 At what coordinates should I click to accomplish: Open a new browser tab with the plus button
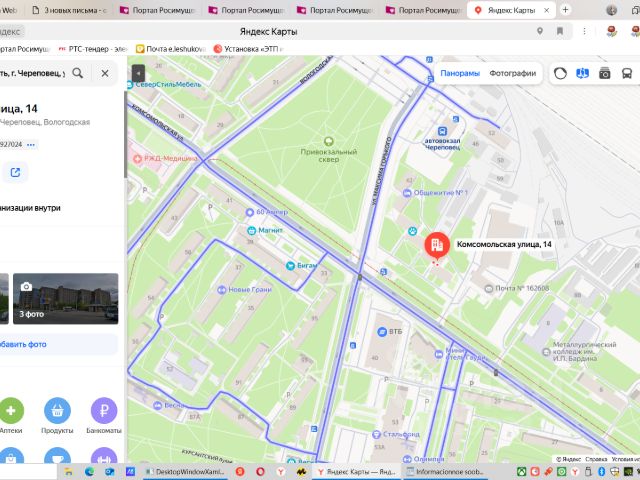[x=565, y=10]
